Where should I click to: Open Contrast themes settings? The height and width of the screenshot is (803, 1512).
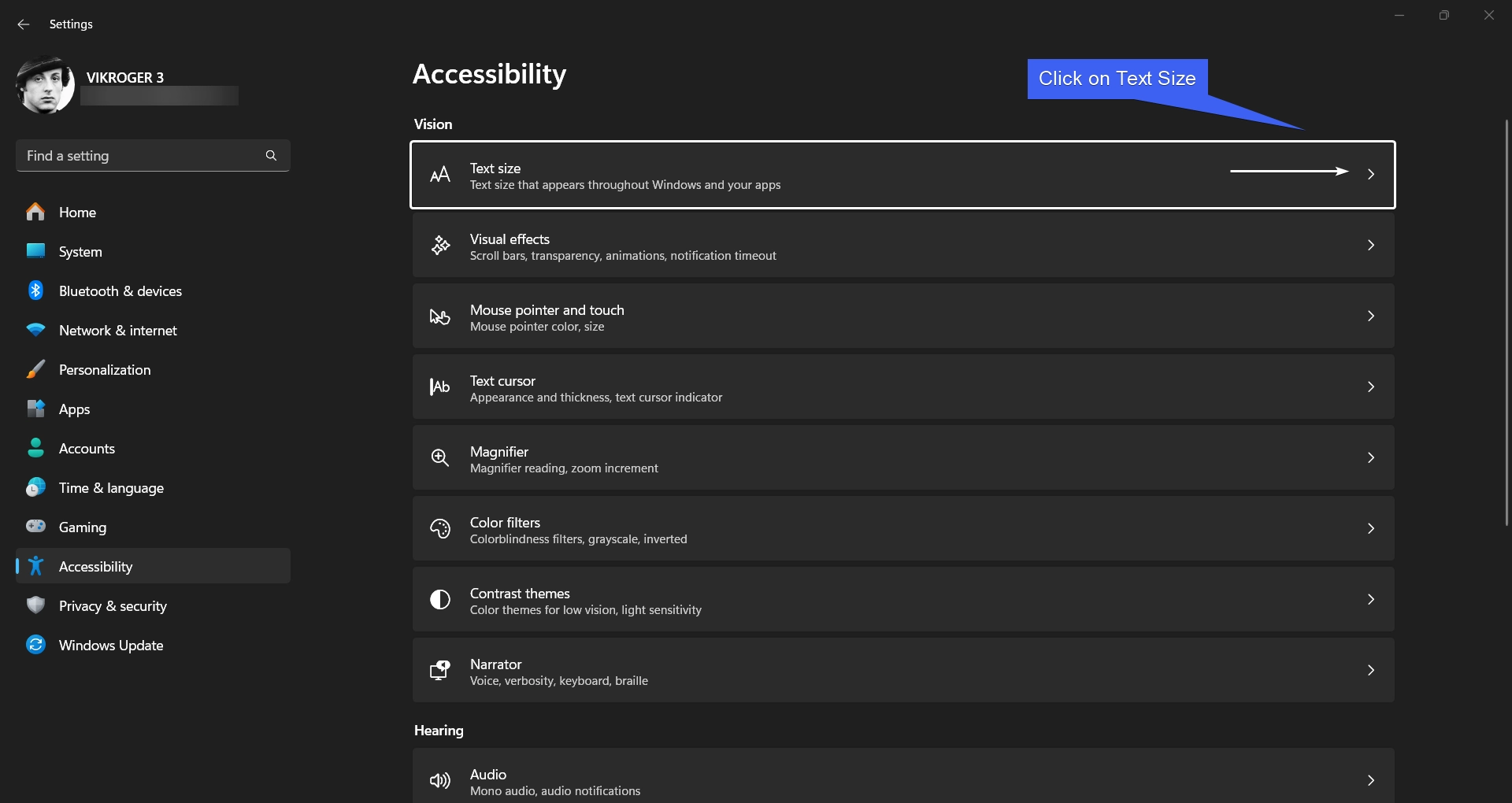pos(903,599)
